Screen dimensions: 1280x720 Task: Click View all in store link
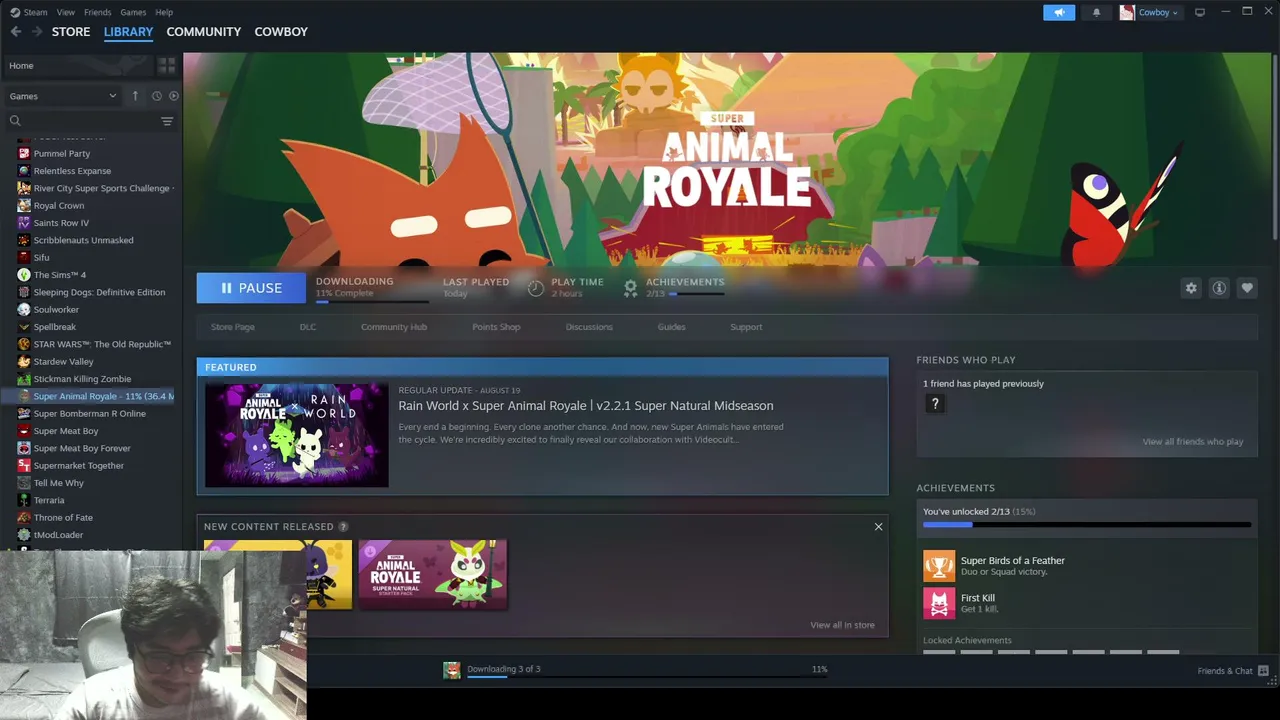coord(842,625)
